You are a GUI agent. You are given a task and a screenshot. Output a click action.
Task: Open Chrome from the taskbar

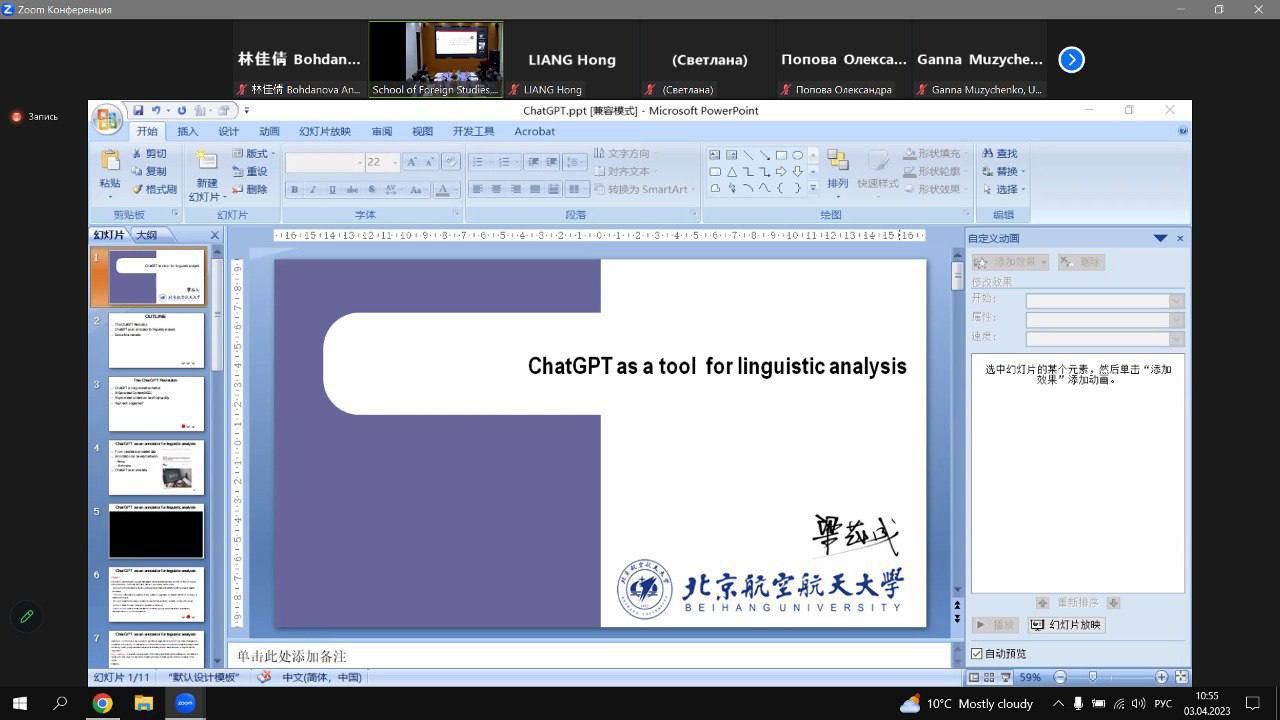click(x=102, y=703)
